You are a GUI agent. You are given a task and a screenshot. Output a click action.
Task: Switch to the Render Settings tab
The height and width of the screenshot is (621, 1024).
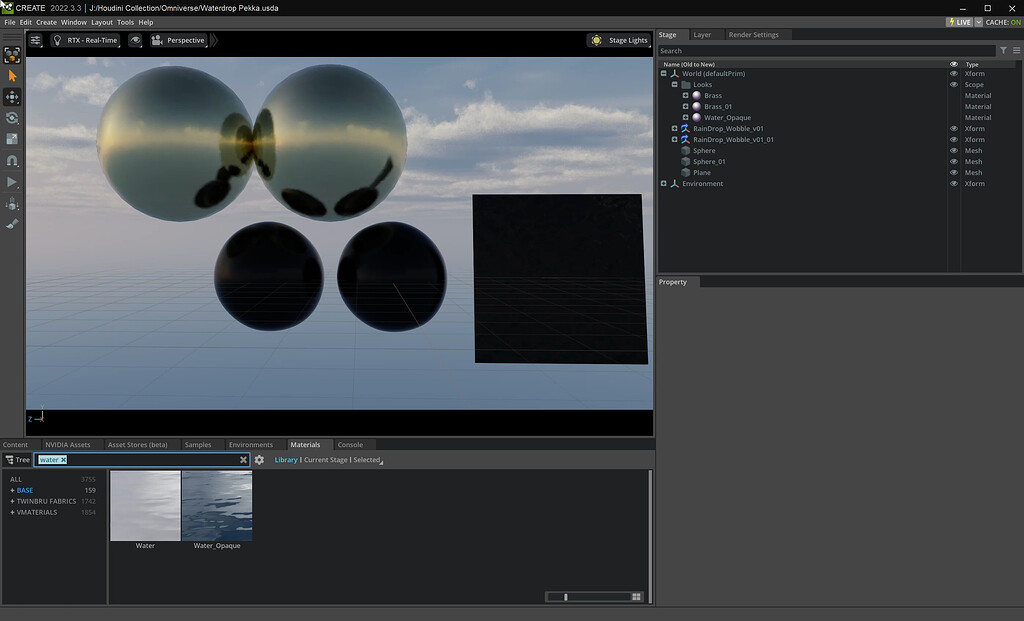(753, 35)
